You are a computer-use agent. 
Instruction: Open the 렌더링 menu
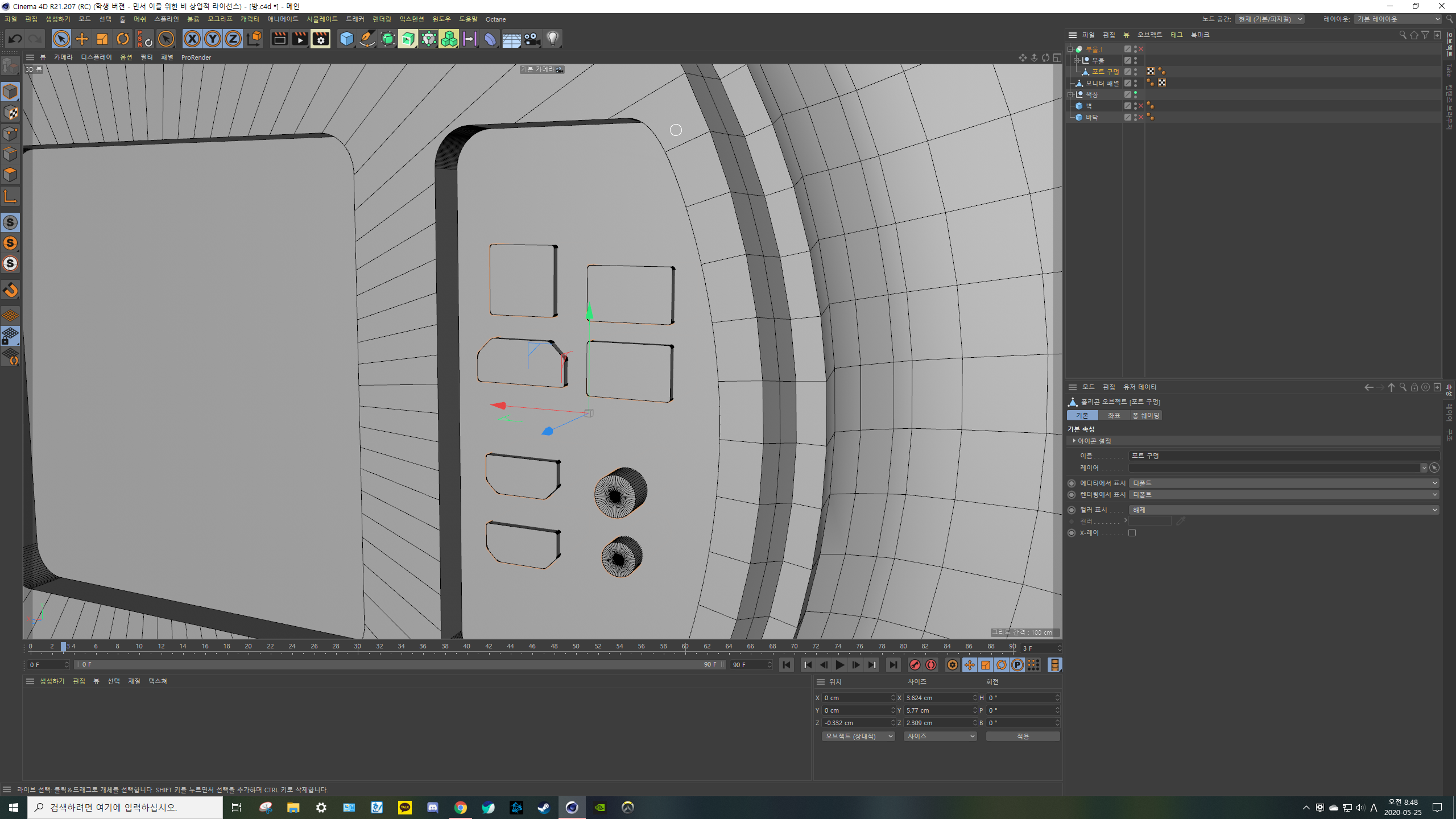(382, 19)
